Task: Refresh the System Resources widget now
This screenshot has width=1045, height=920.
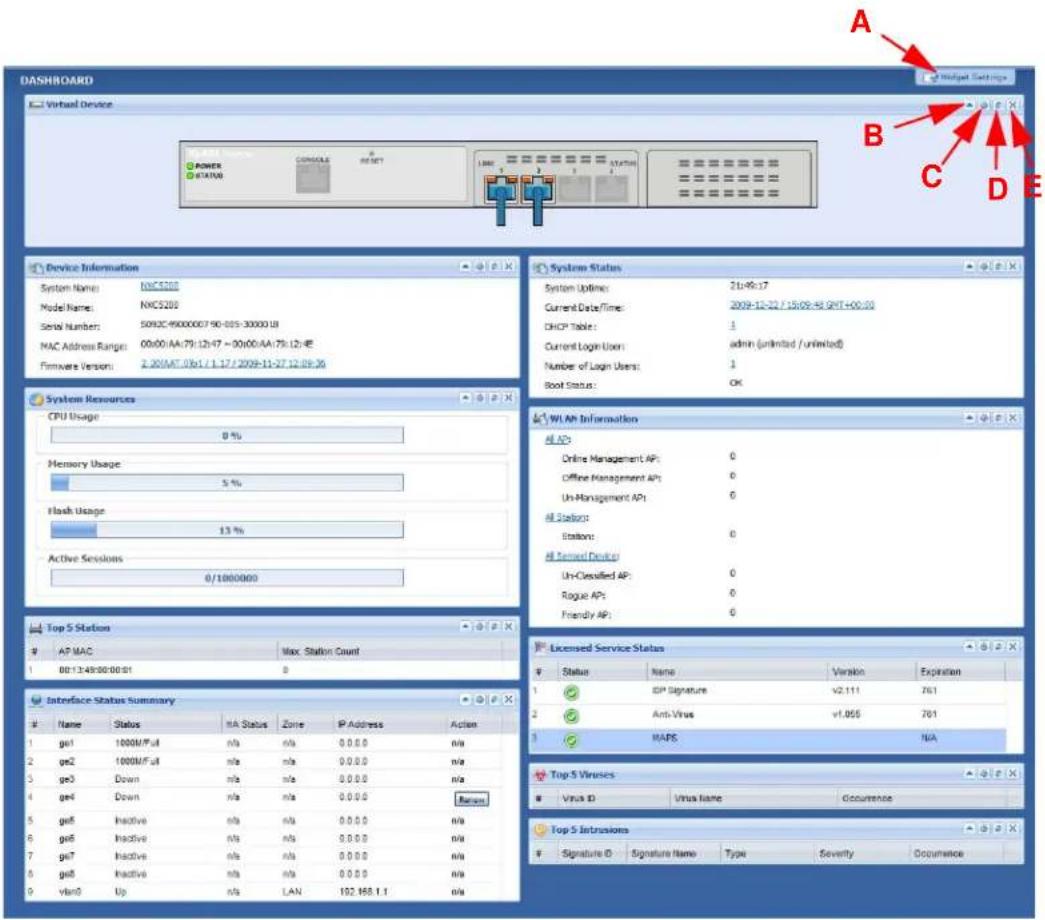Action: [495, 398]
